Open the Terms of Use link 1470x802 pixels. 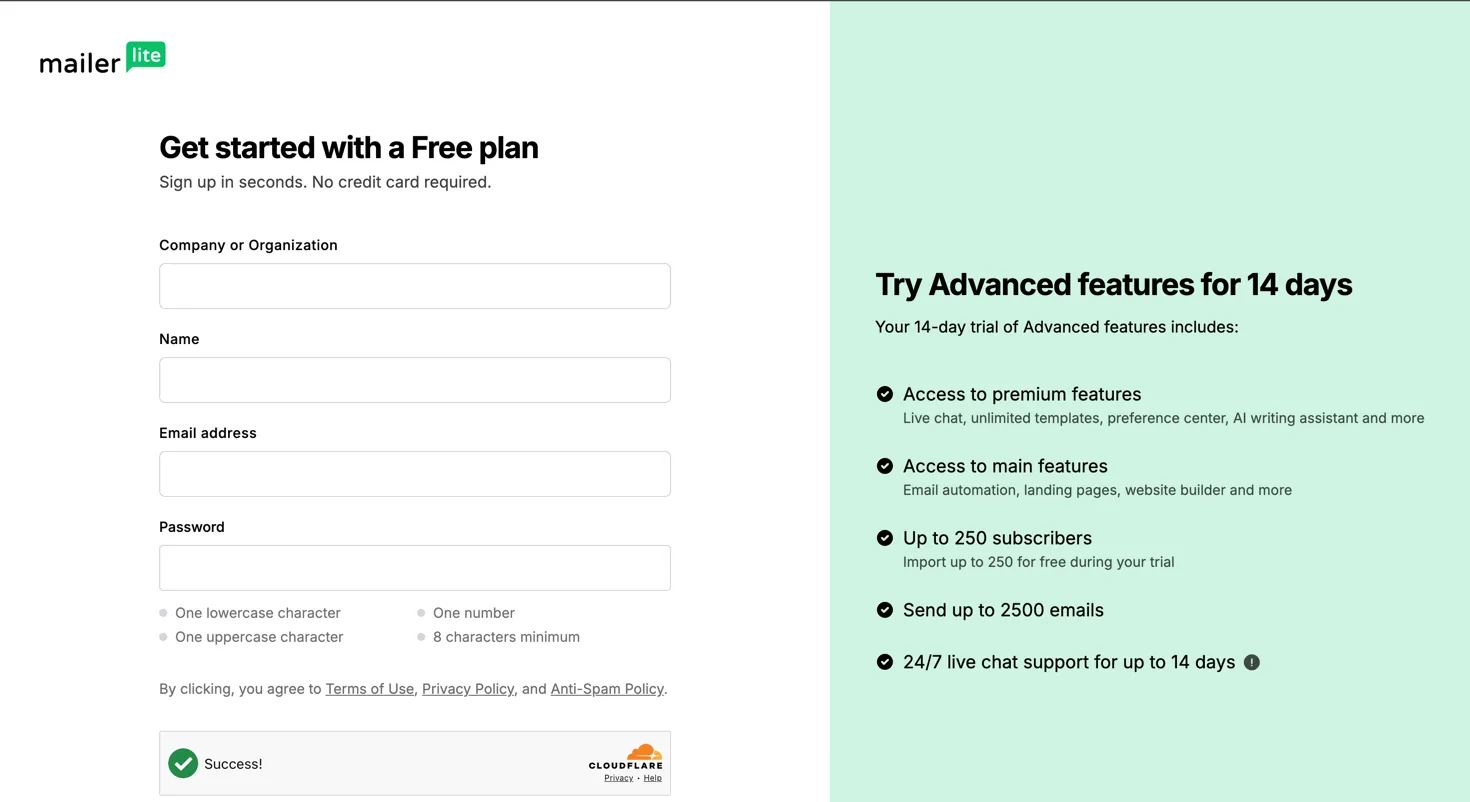pyautogui.click(x=370, y=689)
